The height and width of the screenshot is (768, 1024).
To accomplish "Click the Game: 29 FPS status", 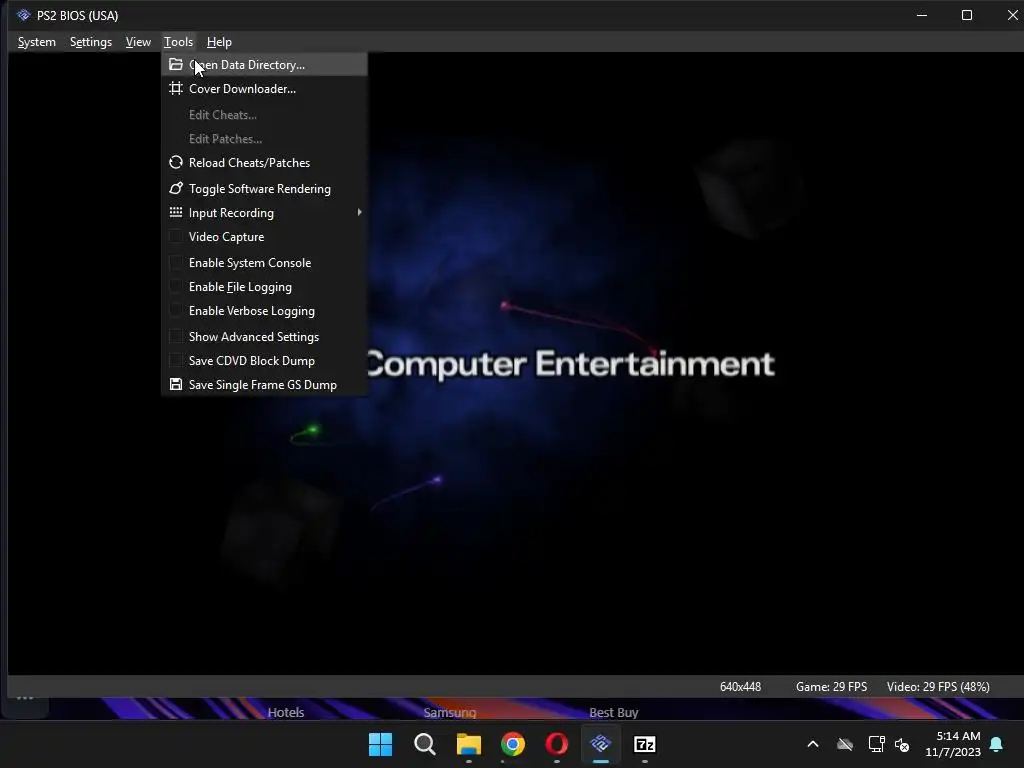I will point(831,686).
